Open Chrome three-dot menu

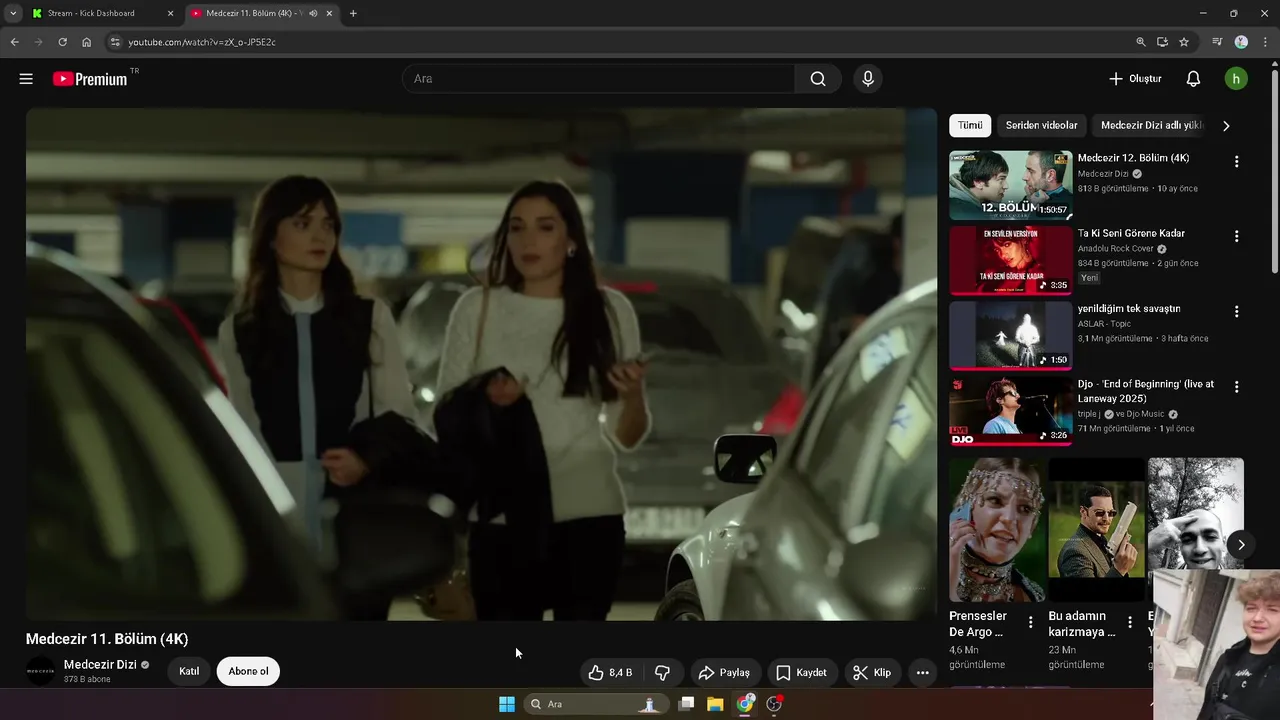(x=1264, y=42)
